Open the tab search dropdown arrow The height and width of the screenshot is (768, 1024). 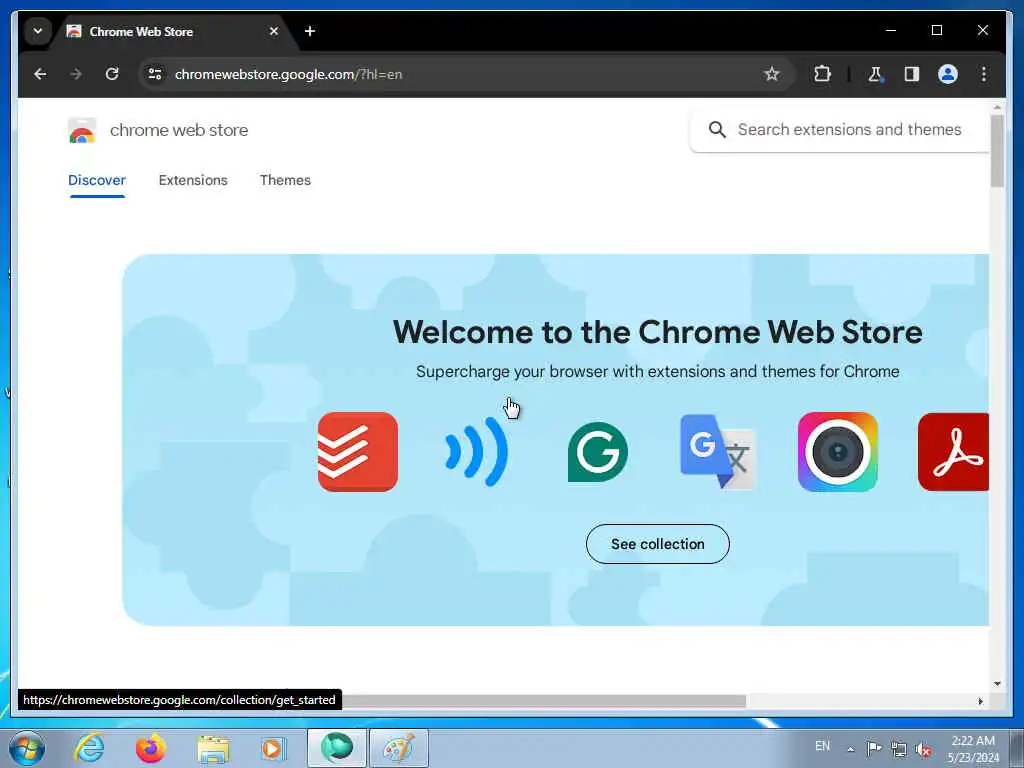(x=38, y=31)
